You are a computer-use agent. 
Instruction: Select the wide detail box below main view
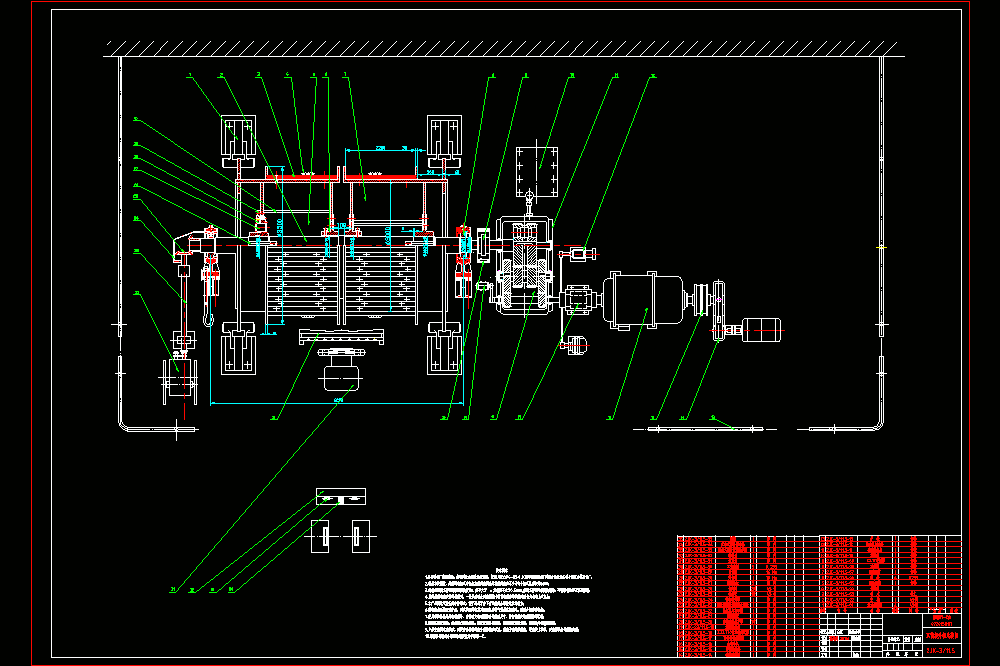tap(341, 496)
